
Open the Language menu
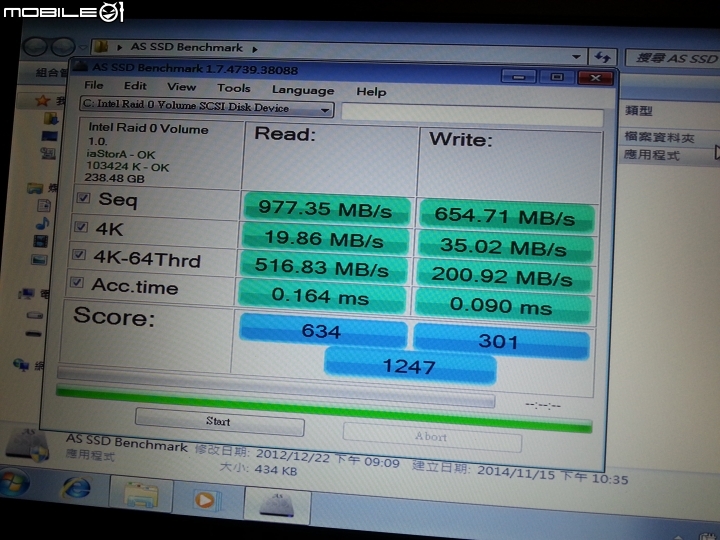(x=303, y=90)
